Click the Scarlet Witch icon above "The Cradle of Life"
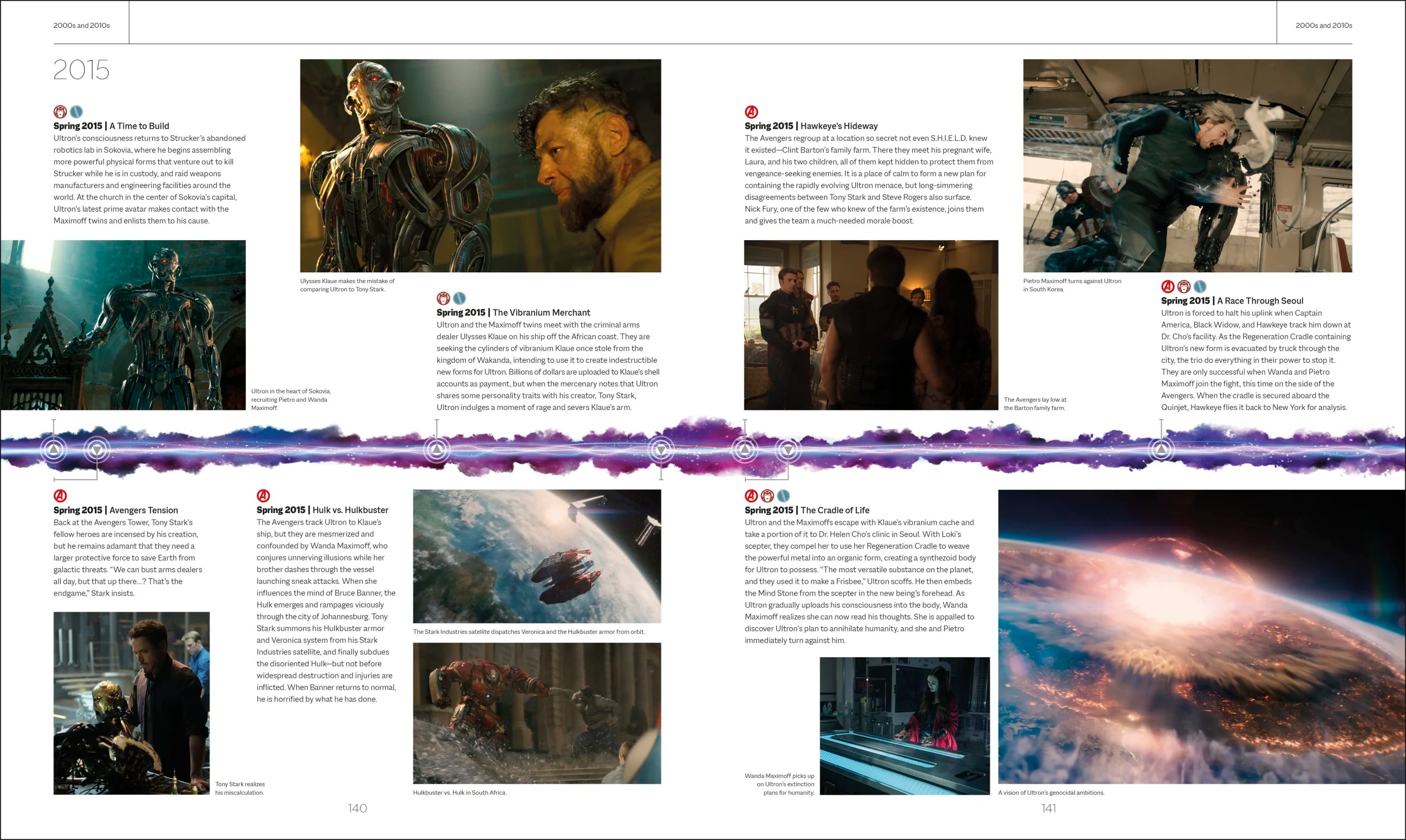 (x=768, y=496)
